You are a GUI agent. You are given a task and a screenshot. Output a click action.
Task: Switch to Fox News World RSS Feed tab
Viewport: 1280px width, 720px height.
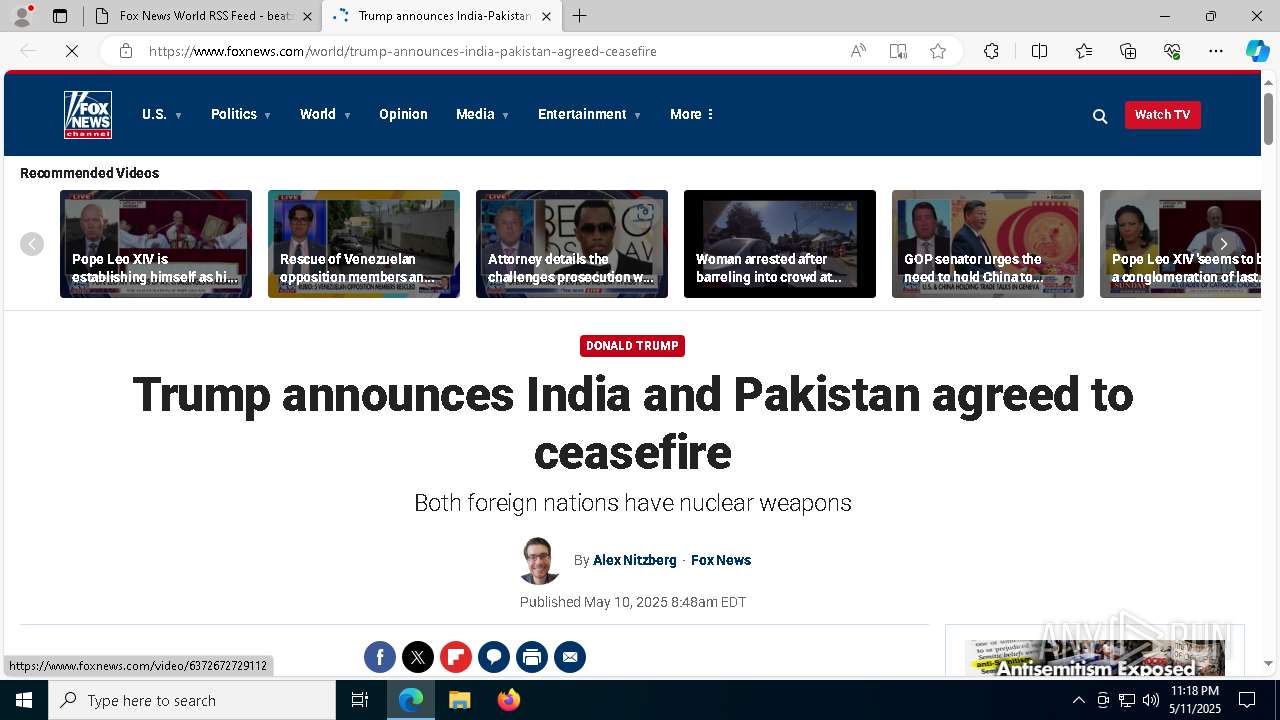(x=205, y=16)
